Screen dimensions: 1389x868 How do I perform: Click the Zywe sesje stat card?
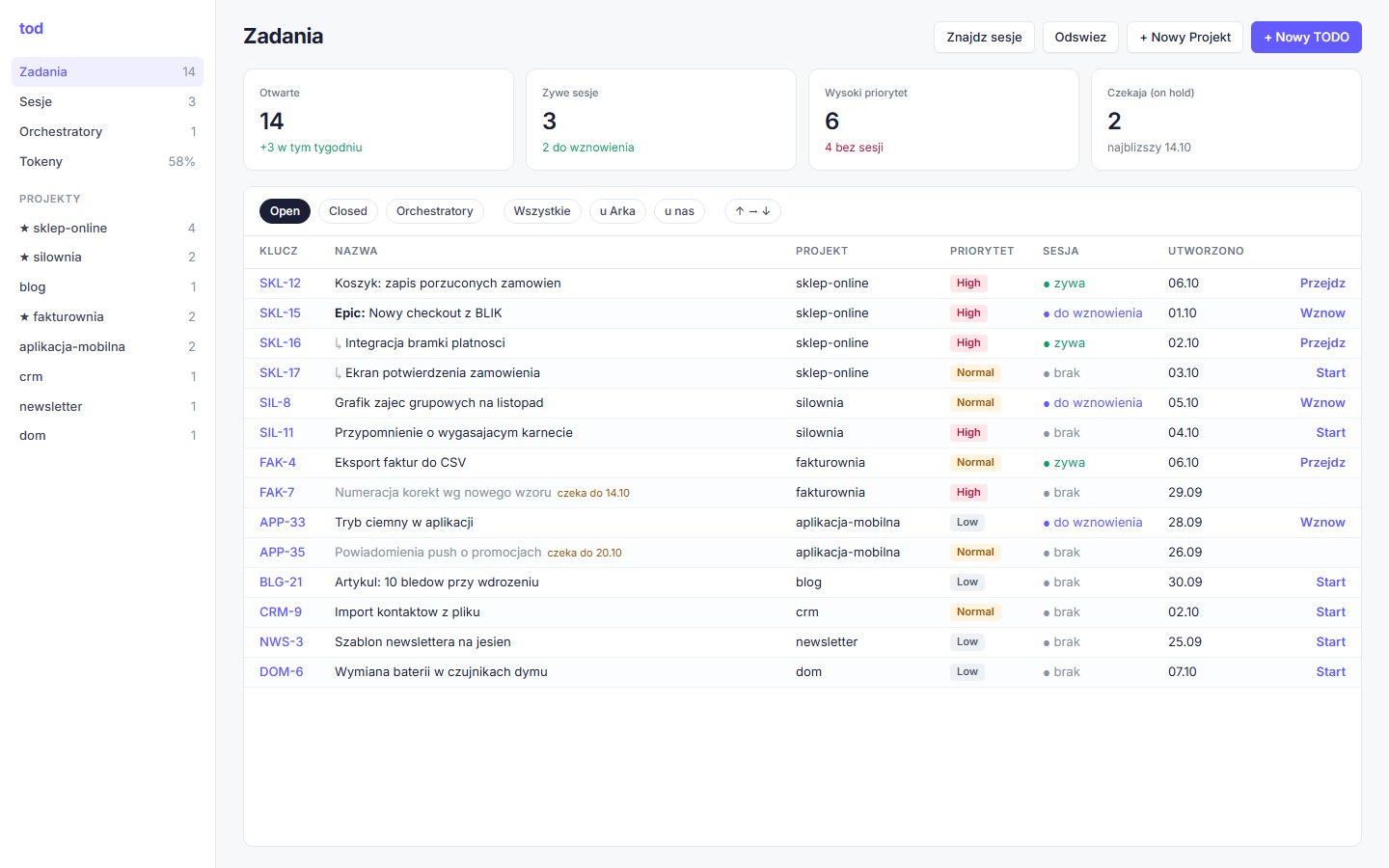tap(661, 120)
